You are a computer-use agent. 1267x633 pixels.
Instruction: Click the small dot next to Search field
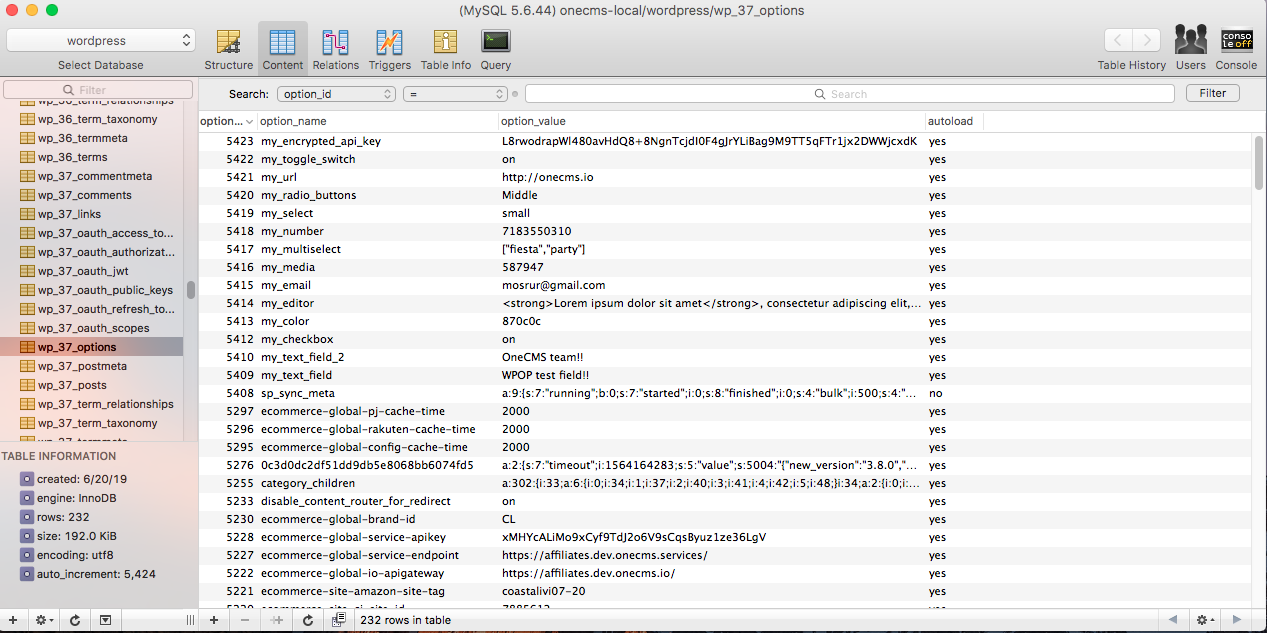tap(516, 94)
